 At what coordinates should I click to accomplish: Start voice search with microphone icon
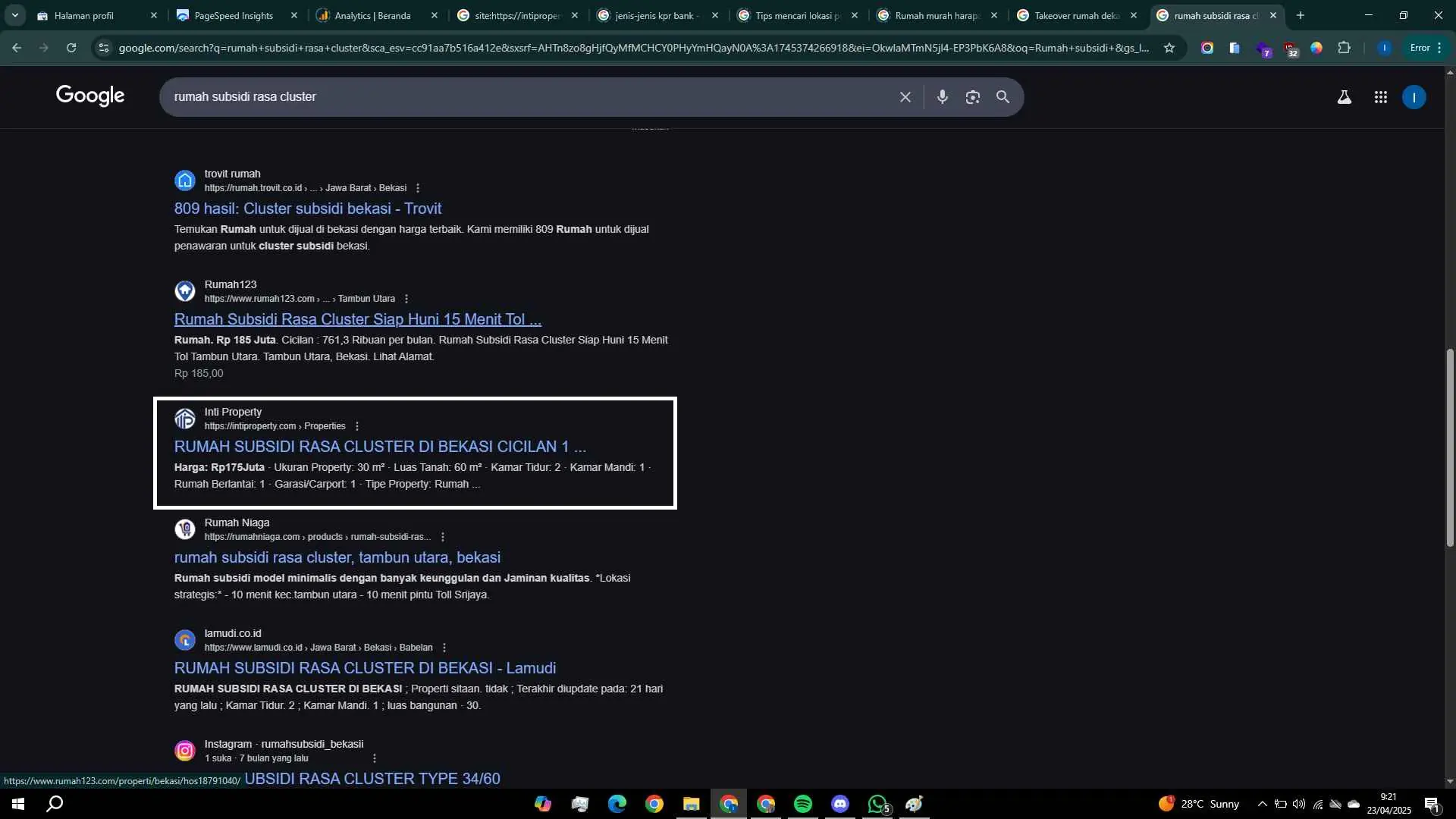pyautogui.click(x=942, y=97)
